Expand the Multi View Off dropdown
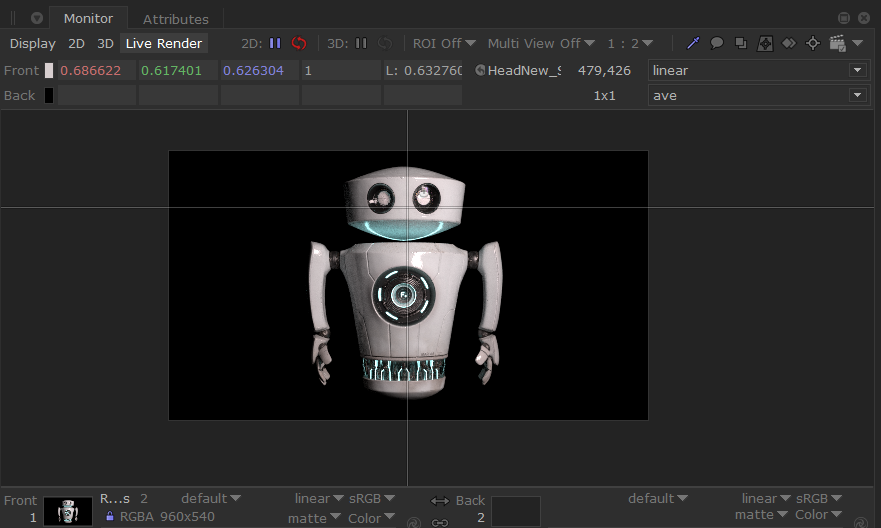The height and width of the screenshot is (528, 881). [541, 44]
